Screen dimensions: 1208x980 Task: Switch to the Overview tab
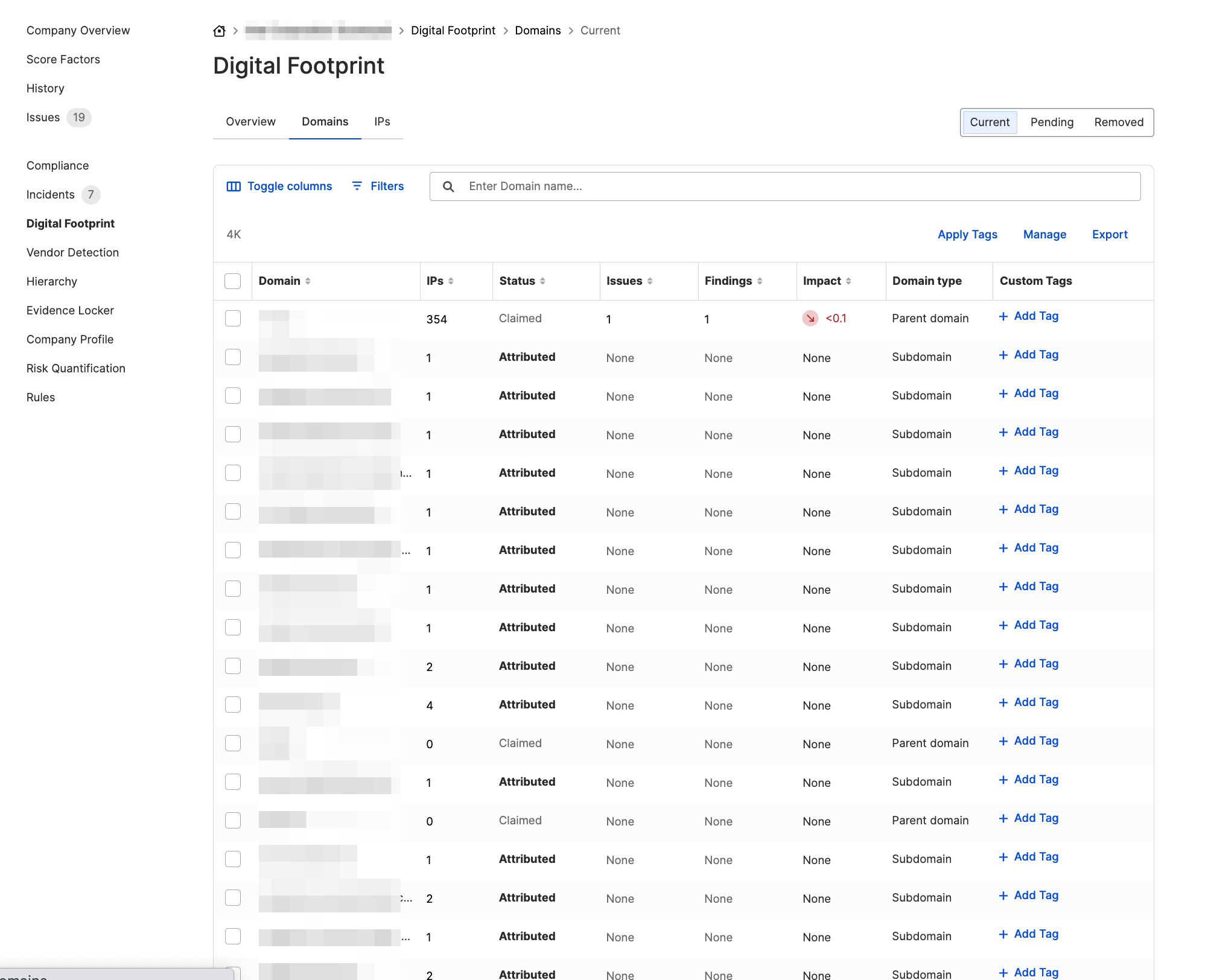coord(250,121)
